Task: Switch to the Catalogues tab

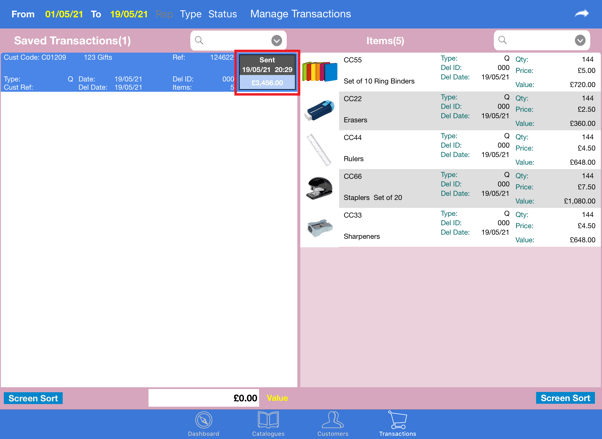Action: [268, 423]
